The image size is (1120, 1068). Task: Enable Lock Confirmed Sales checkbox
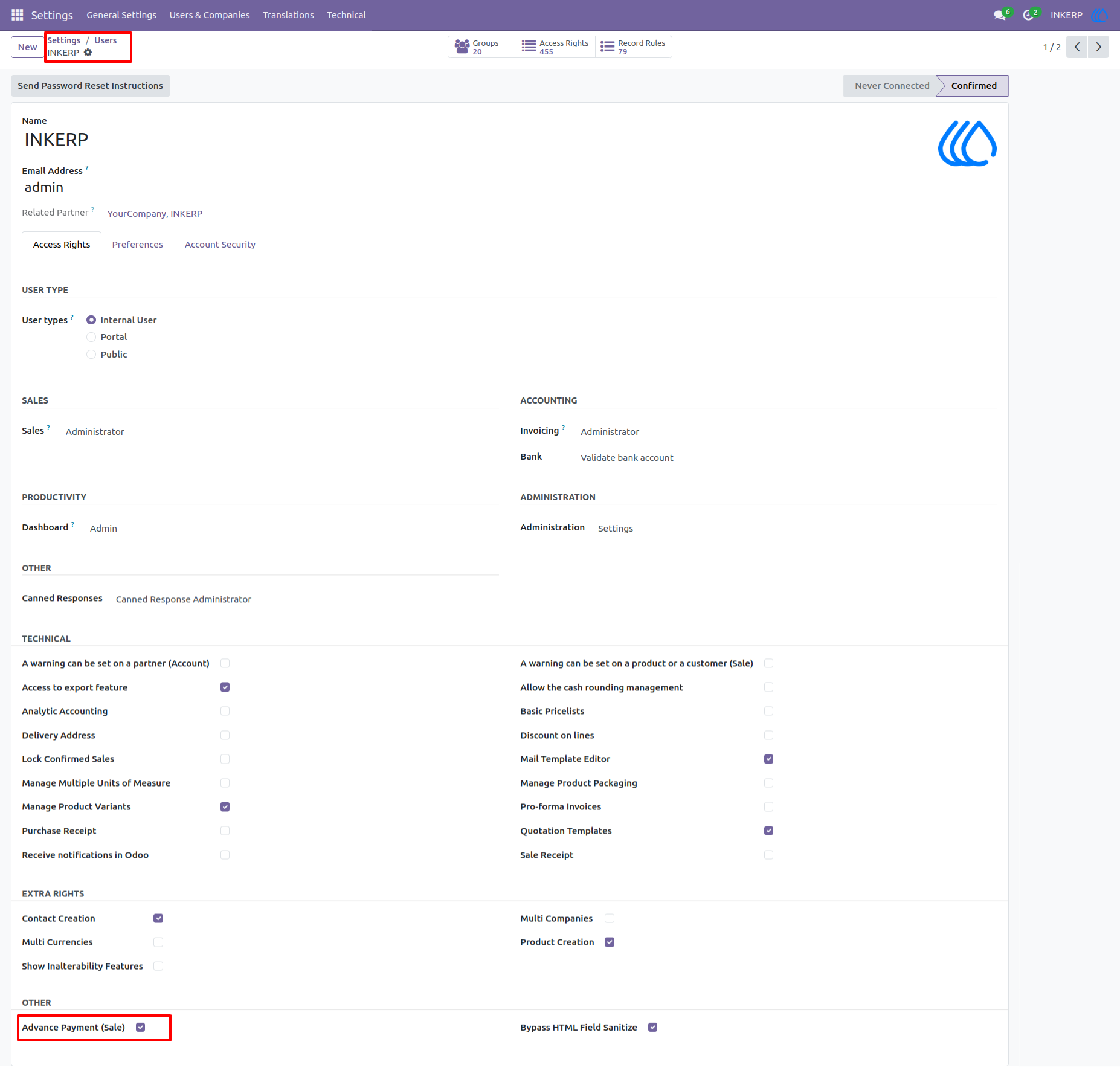pos(225,759)
